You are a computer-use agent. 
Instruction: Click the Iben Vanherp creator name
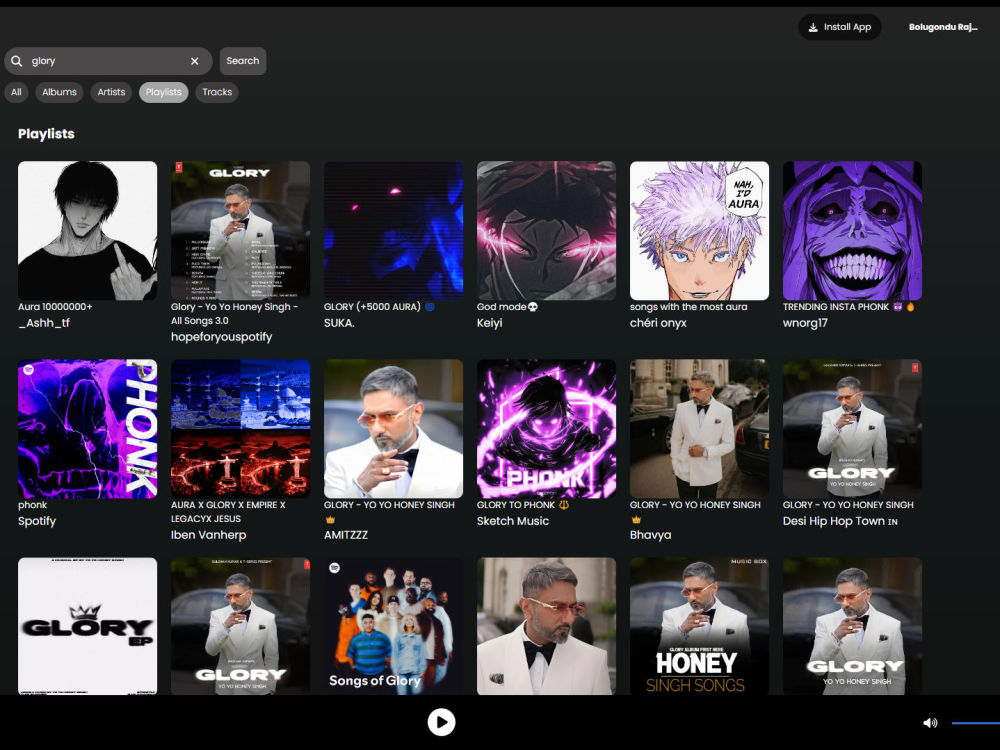click(x=209, y=535)
